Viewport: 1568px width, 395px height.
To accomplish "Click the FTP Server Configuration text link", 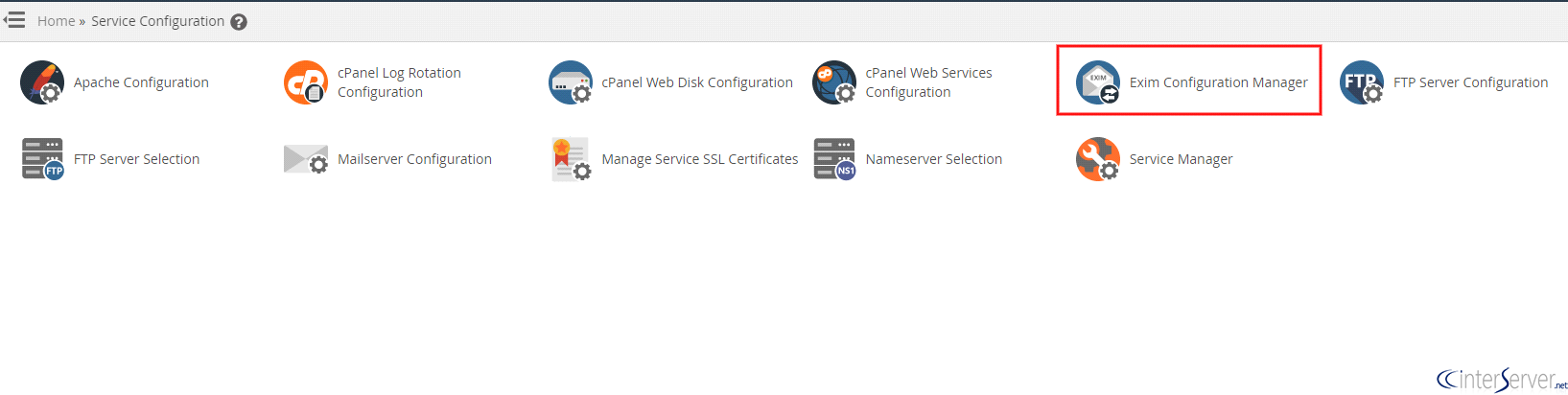I will click(1470, 82).
